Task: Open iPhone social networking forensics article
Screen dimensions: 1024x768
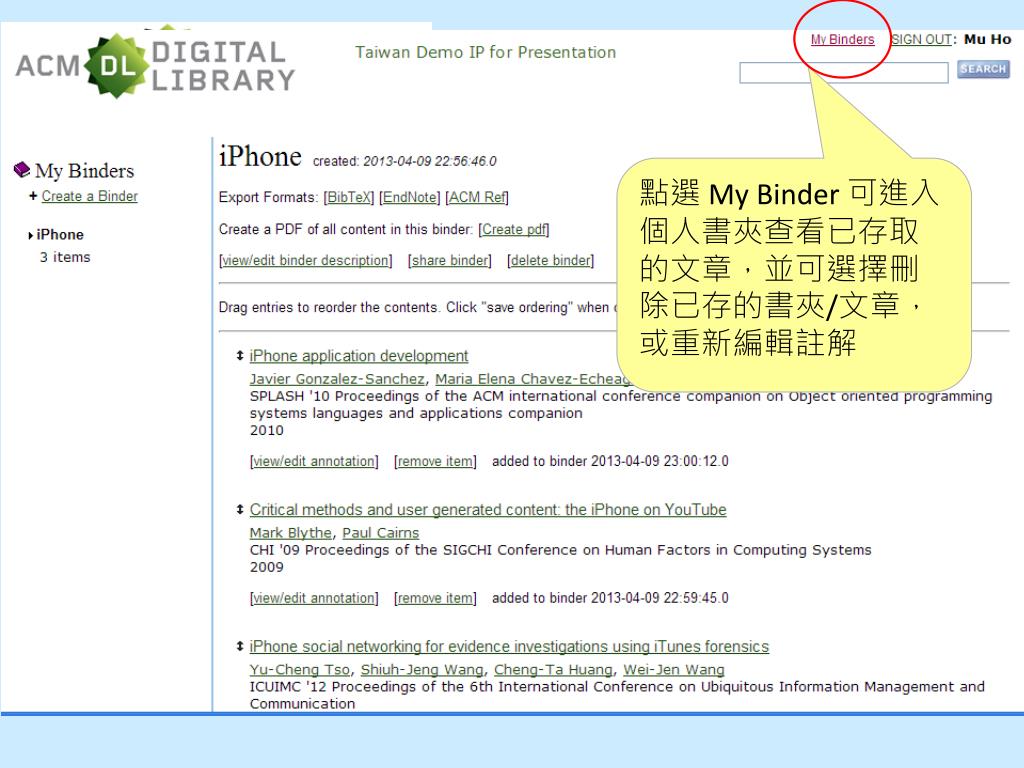Action: click(509, 647)
